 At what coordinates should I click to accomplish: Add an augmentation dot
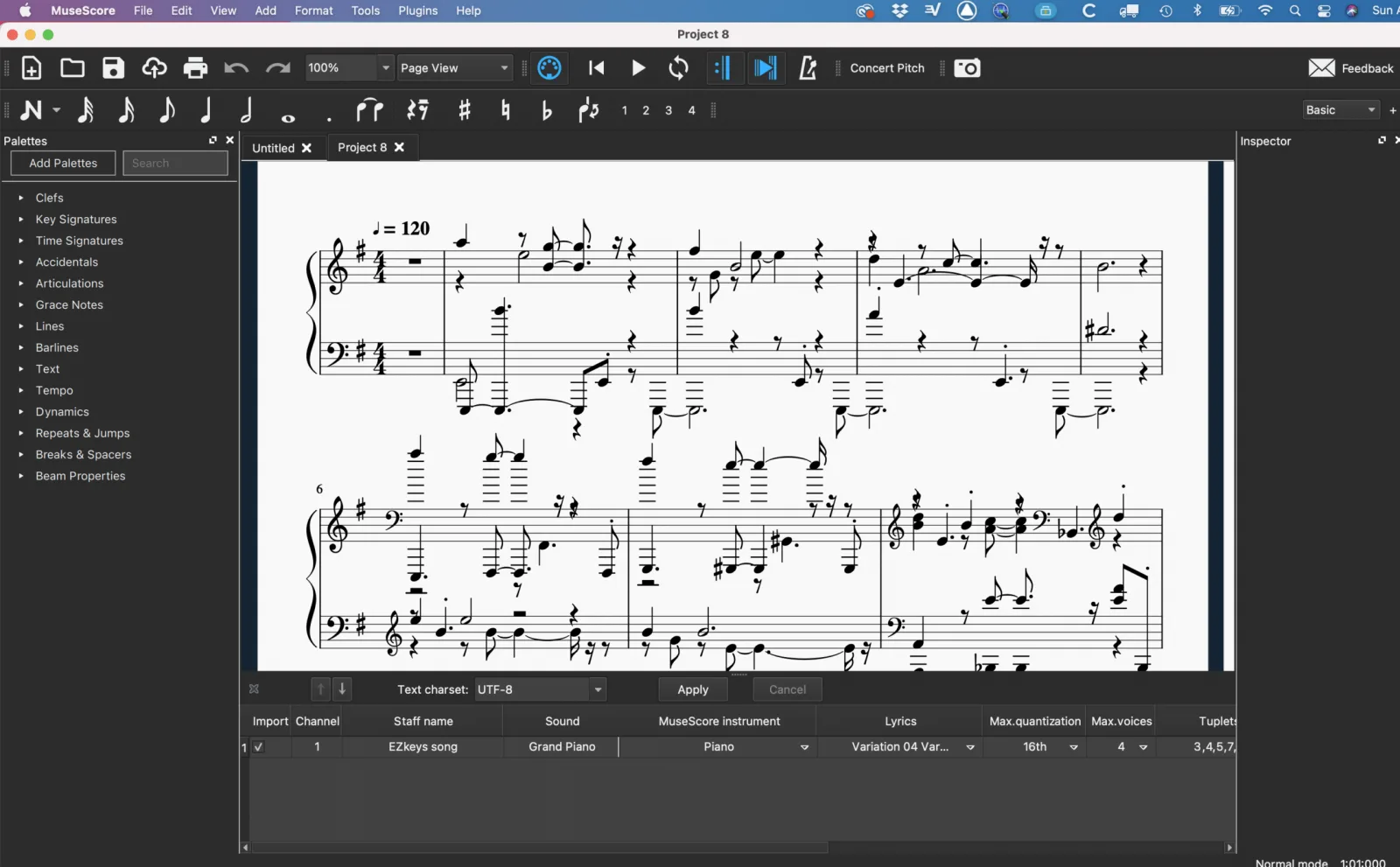pos(329,119)
